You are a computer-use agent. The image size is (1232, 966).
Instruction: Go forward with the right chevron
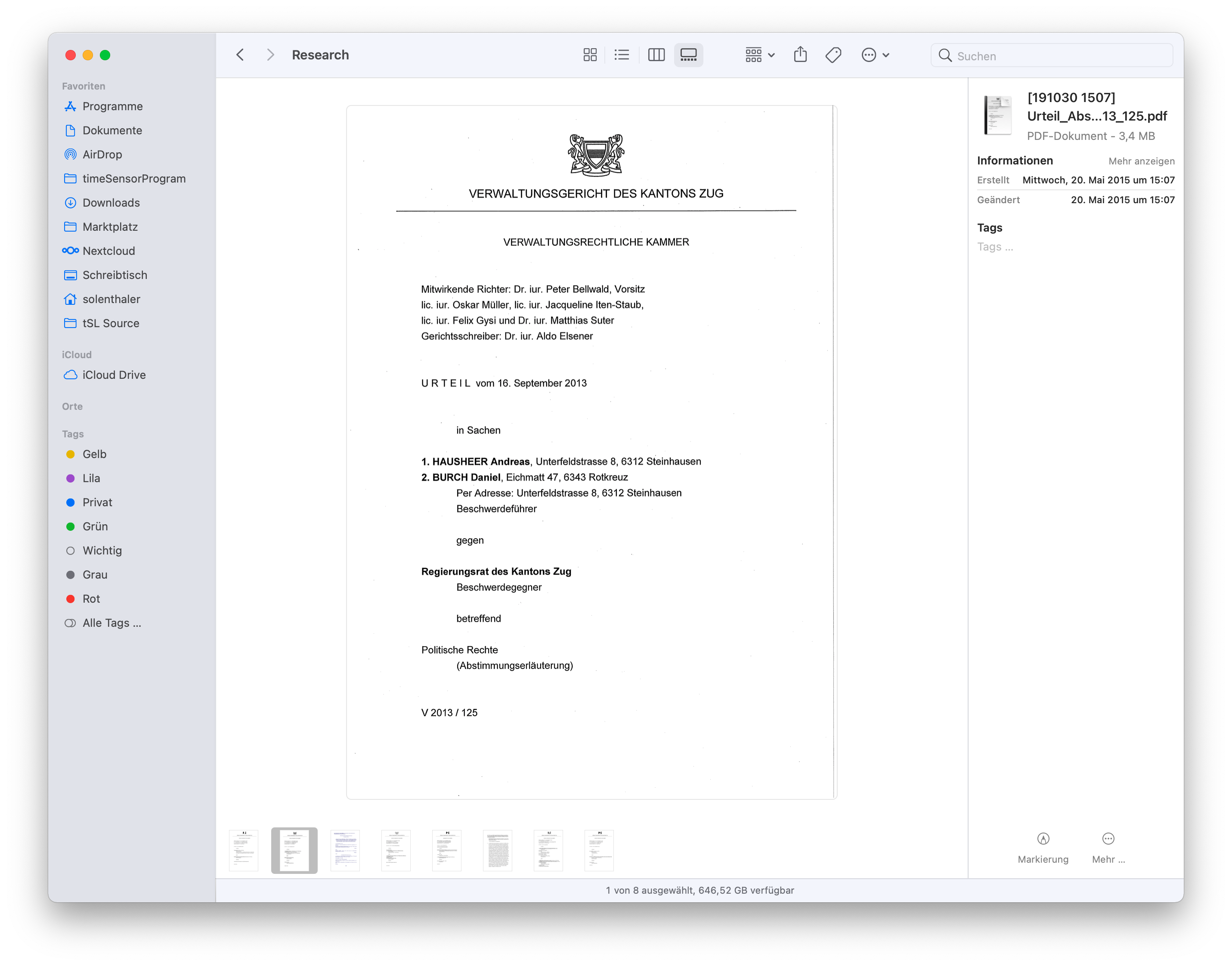[x=270, y=55]
